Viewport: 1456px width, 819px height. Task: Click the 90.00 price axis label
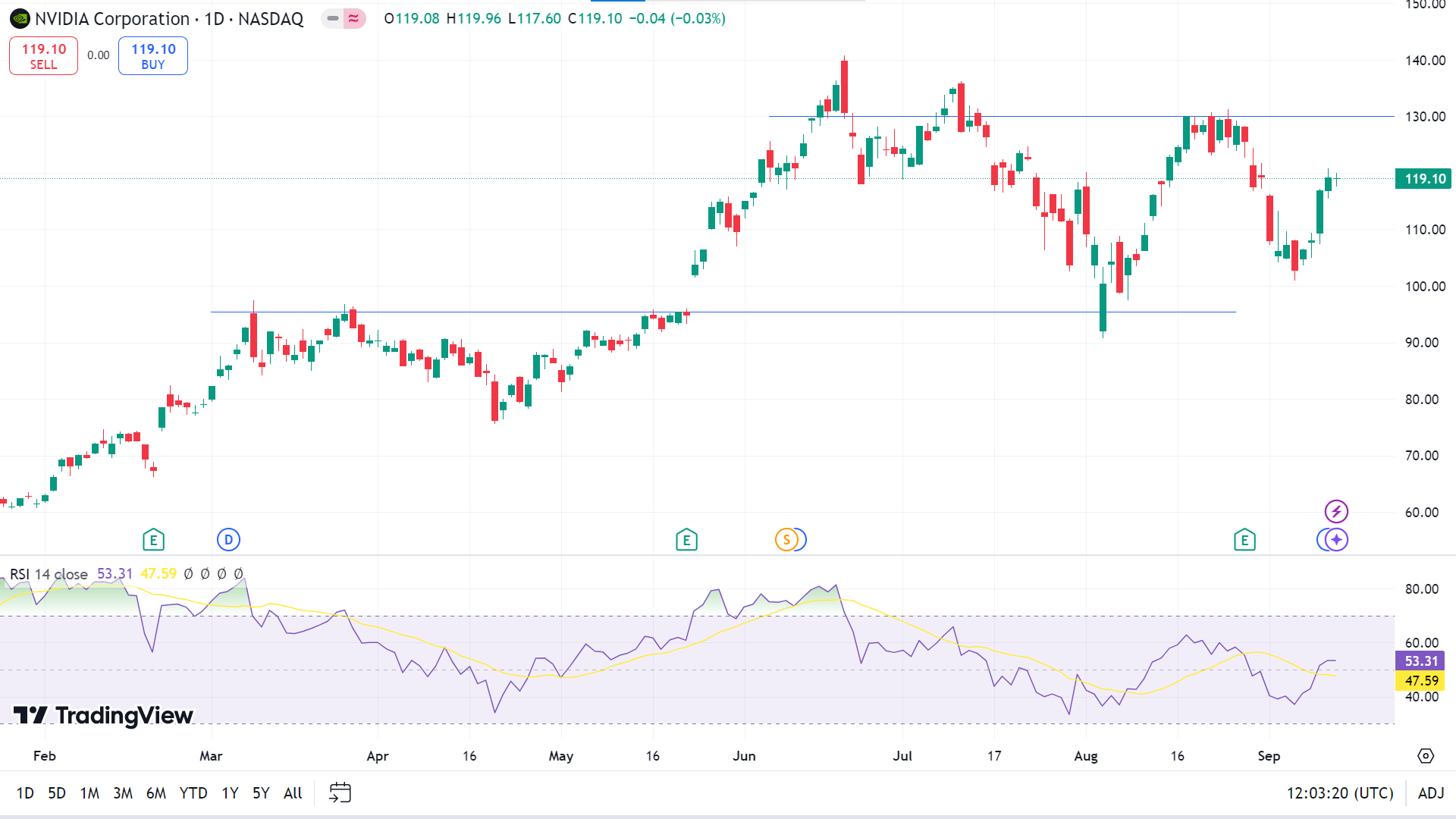coord(1422,343)
